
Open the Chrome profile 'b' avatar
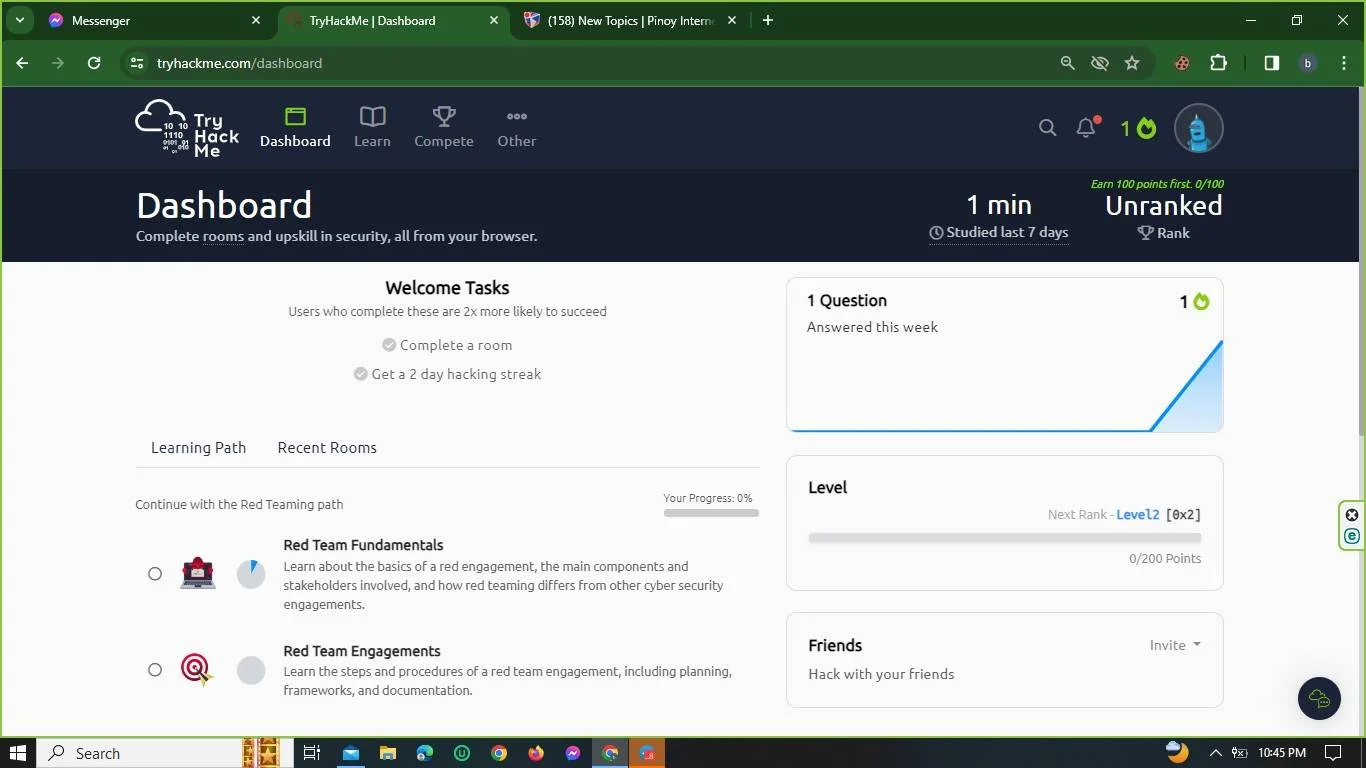1307,63
